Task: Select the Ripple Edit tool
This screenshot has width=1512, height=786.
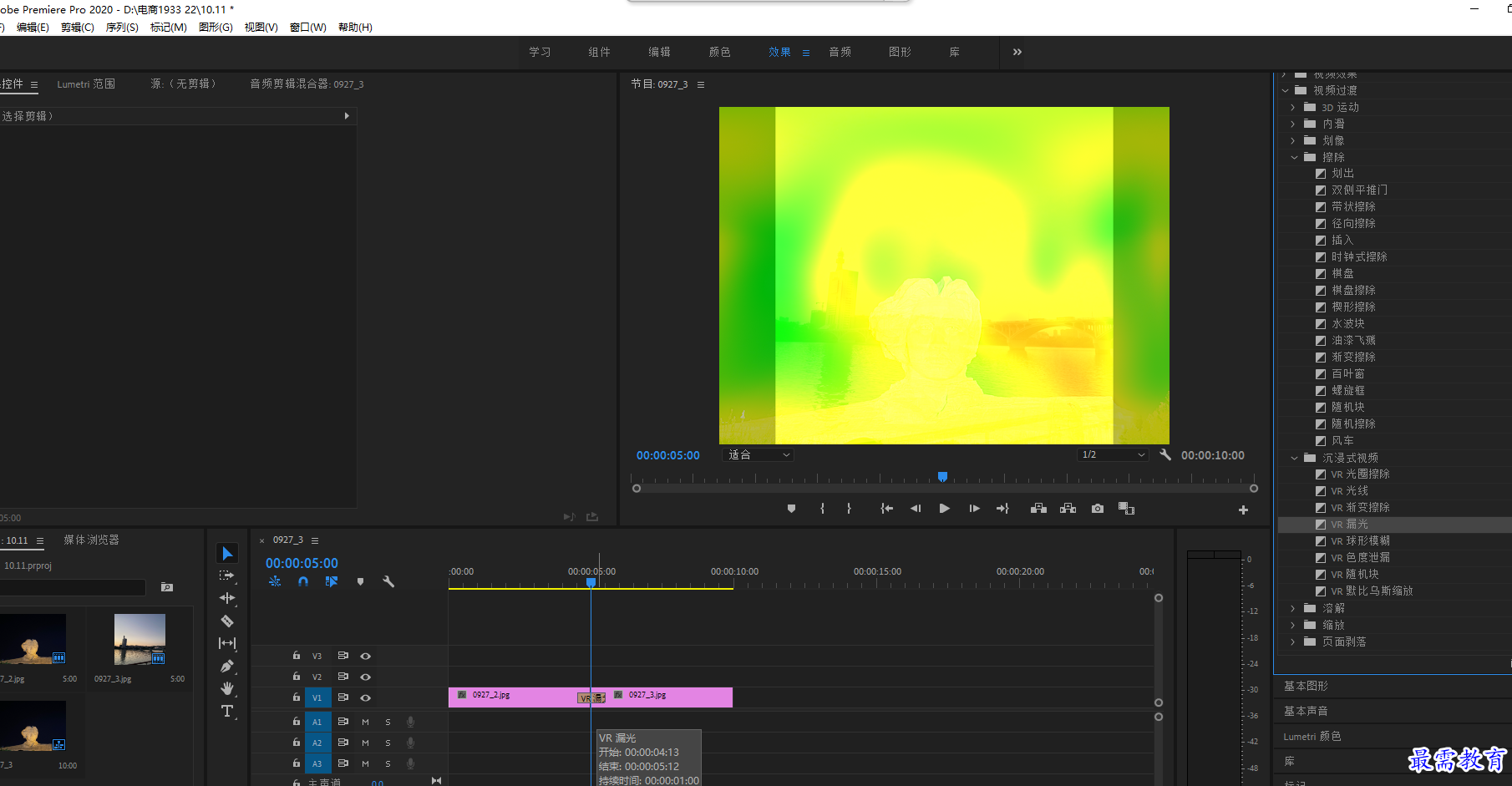Action: coord(227,598)
